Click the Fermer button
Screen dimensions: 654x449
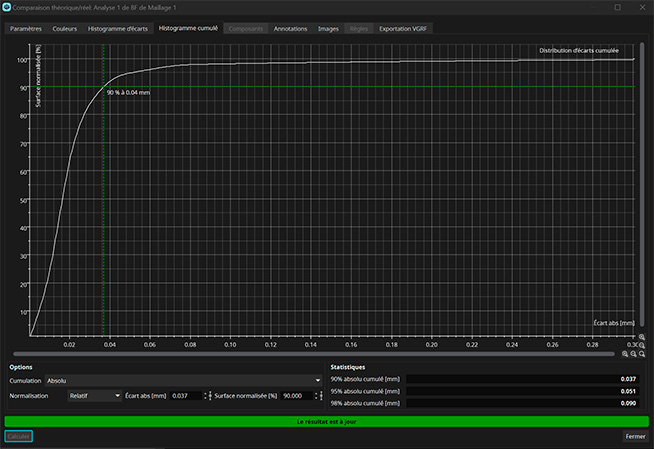click(x=635, y=437)
